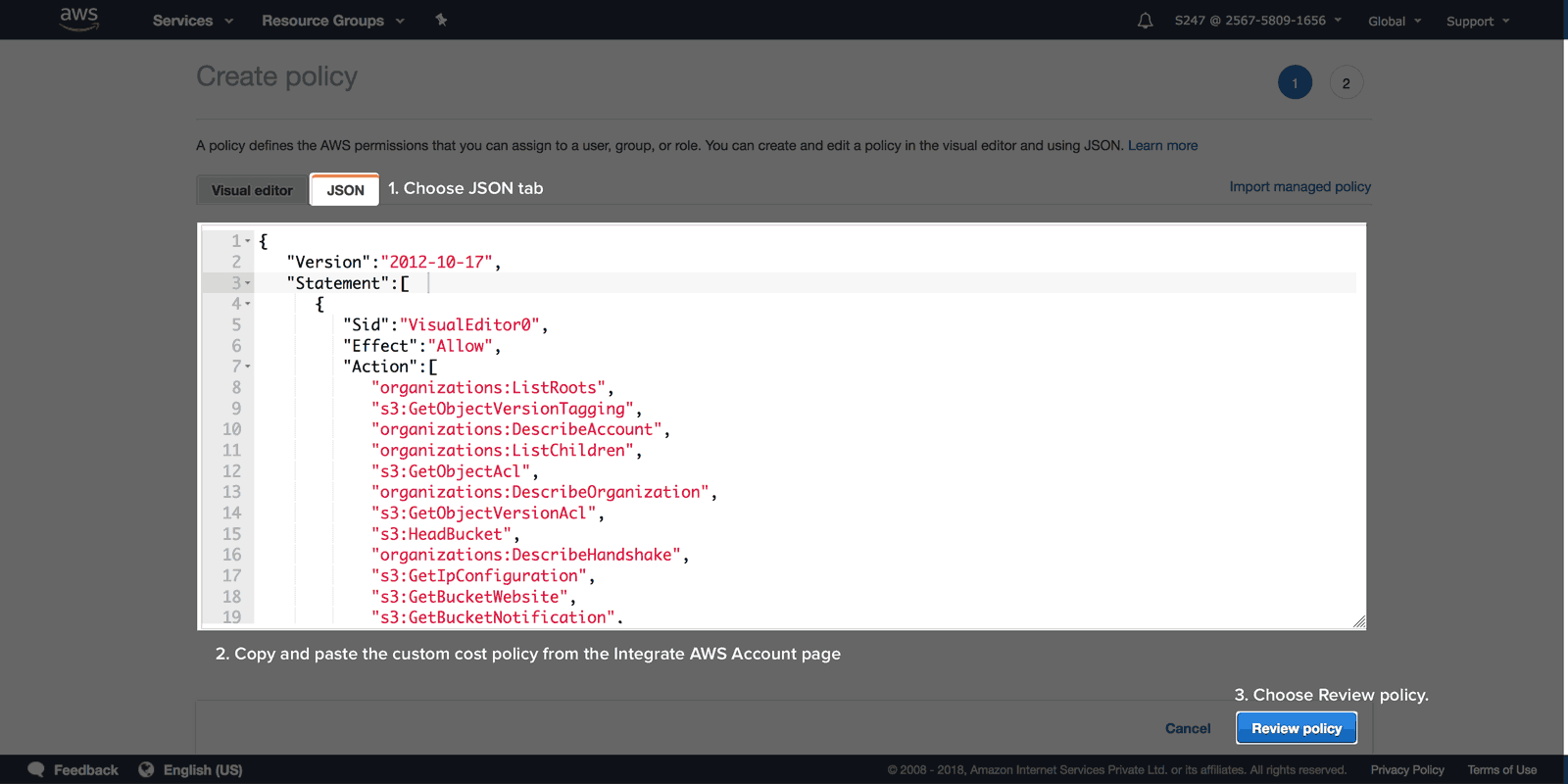The image size is (1568, 784).
Task: Go to step 2 indicator
Action: point(1346,82)
